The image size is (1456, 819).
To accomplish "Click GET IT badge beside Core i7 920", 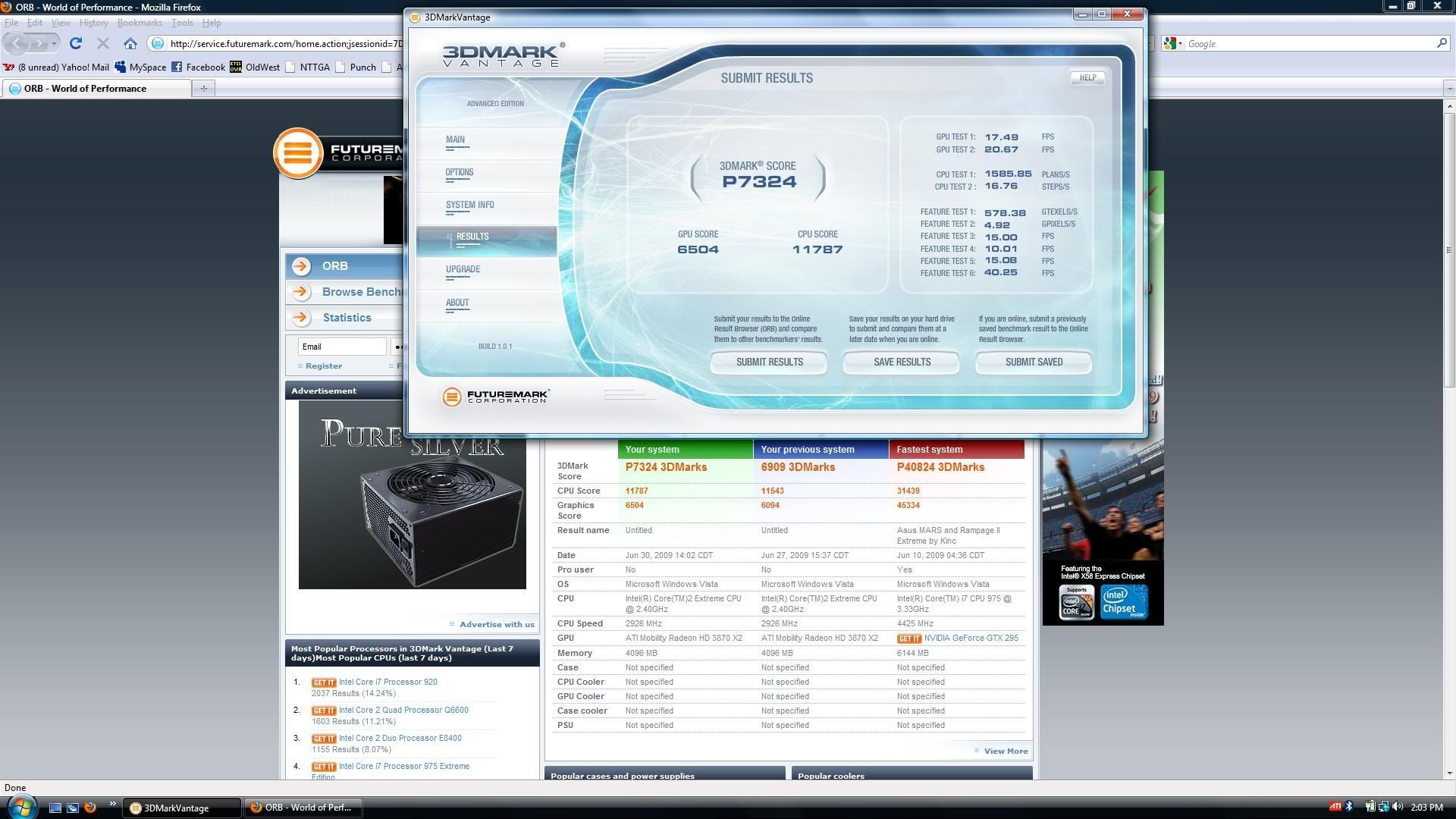I will click(324, 682).
